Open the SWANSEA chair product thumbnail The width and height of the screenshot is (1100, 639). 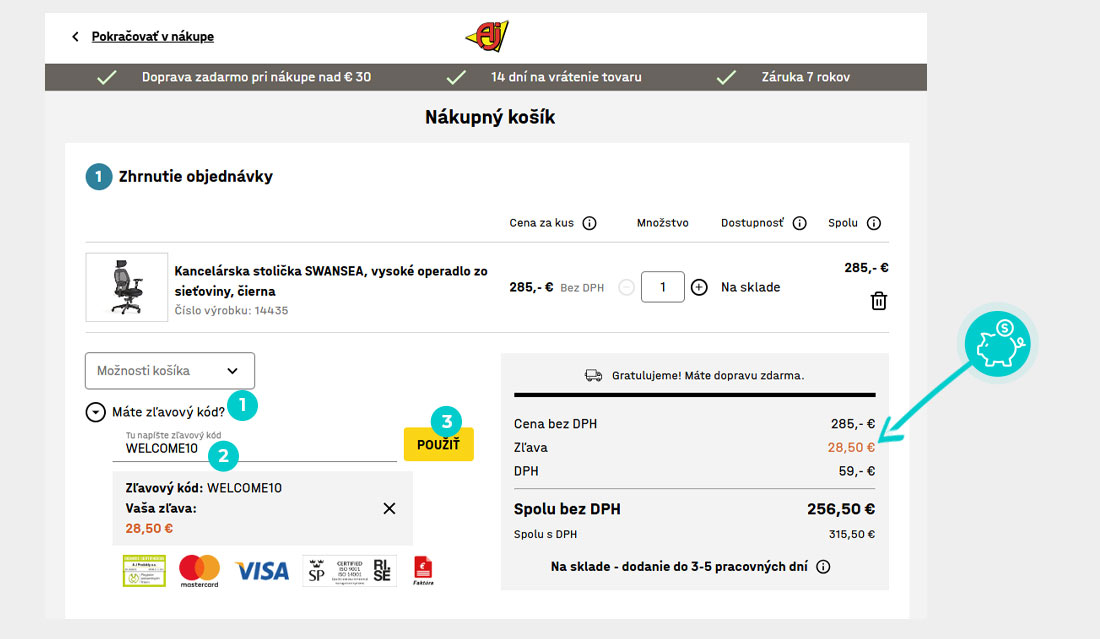point(126,287)
